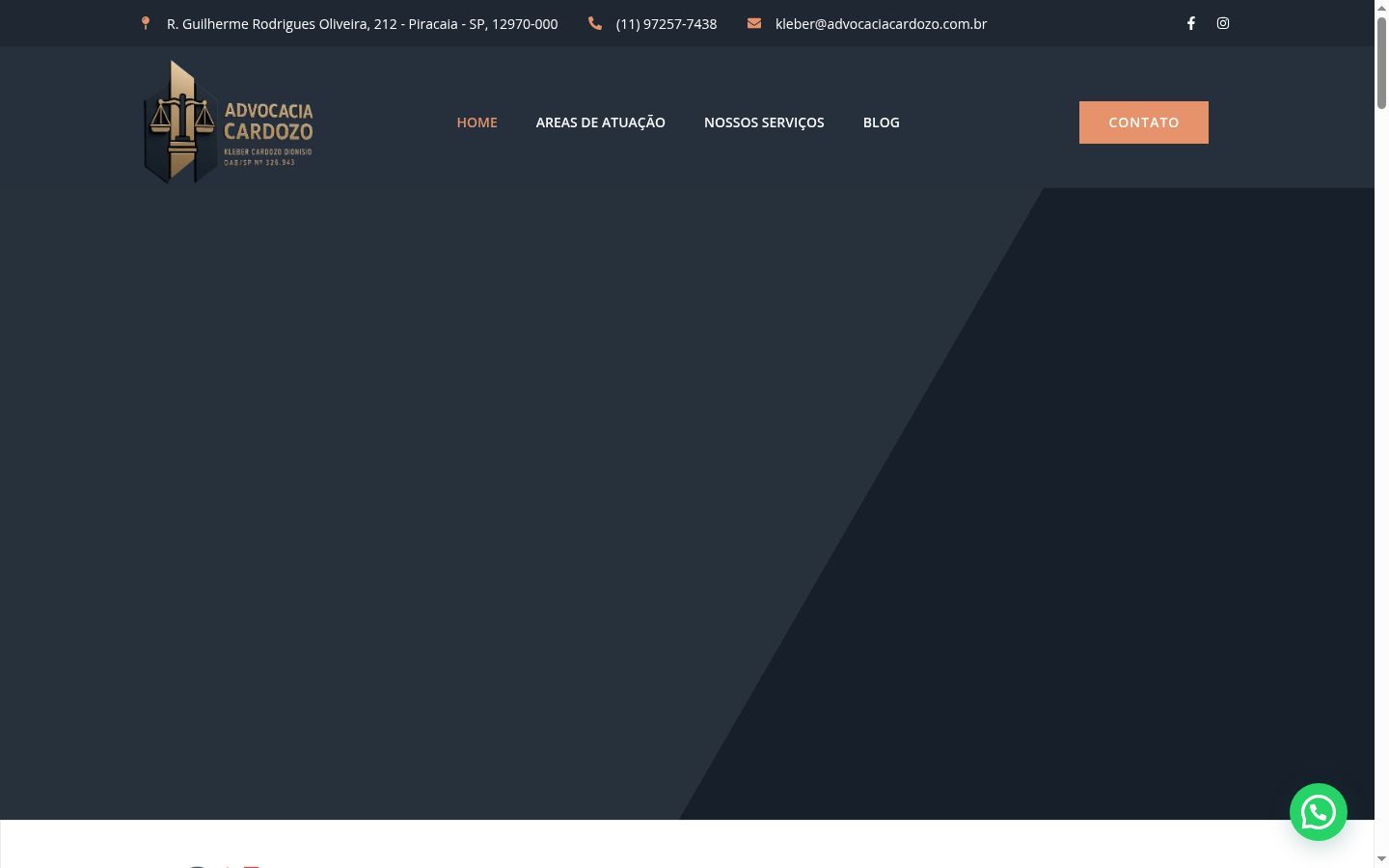This screenshot has width=1389, height=868.
Task: Click the scrollbar down arrow
Action: click(x=1381, y=859)
